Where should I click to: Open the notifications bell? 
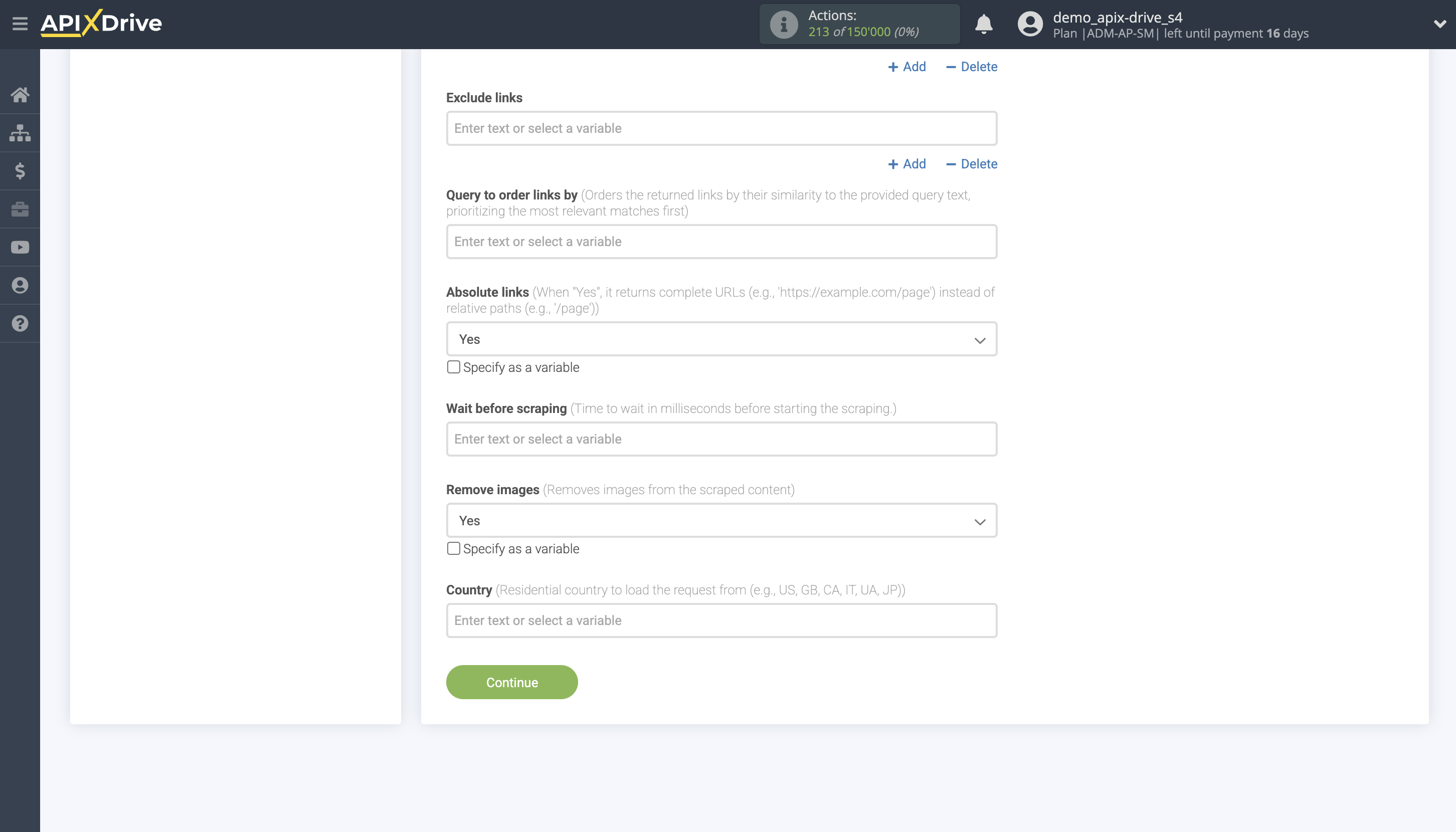point(983,24)
